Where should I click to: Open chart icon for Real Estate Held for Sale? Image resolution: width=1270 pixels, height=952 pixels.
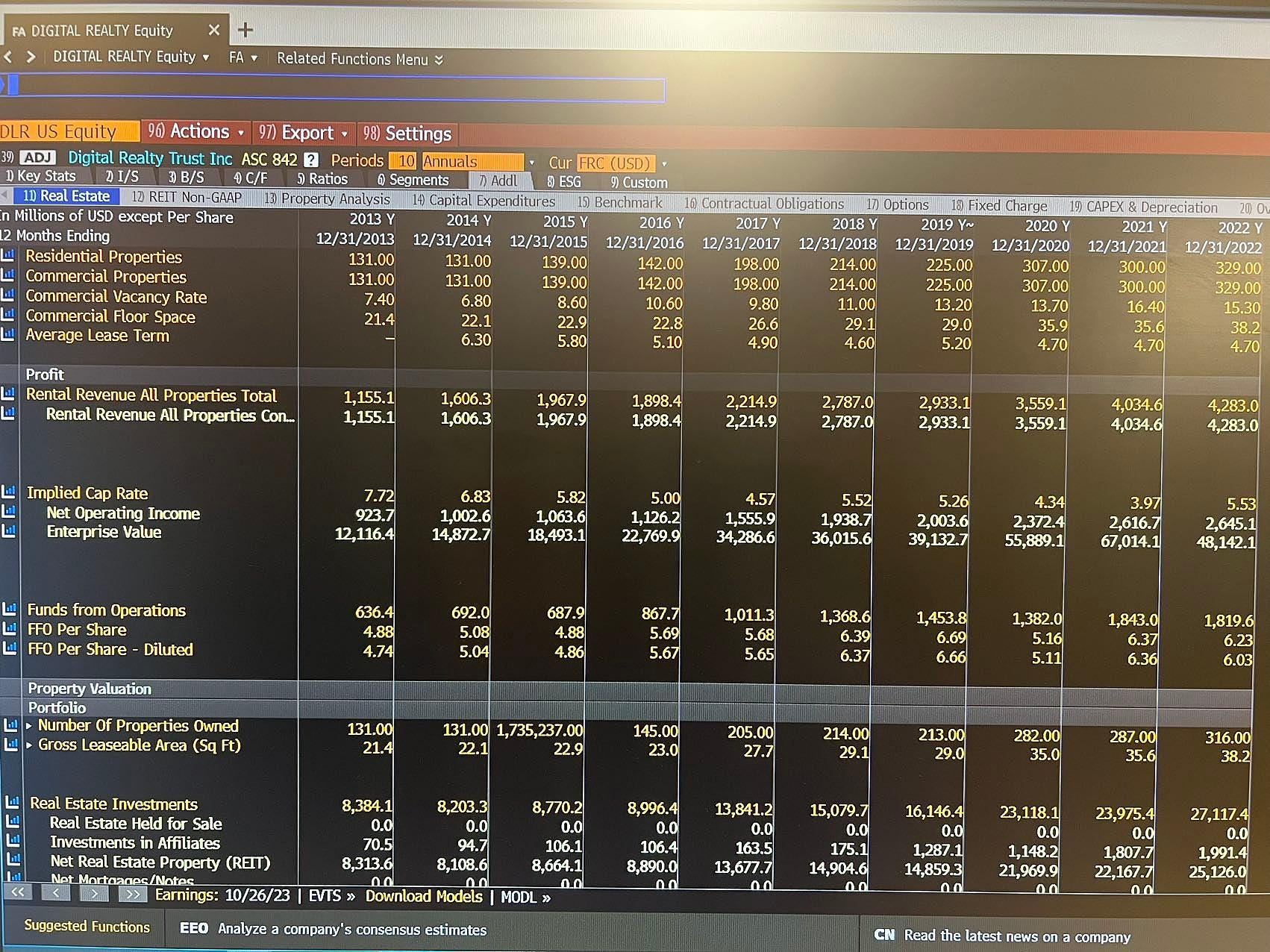click(12, 822)
